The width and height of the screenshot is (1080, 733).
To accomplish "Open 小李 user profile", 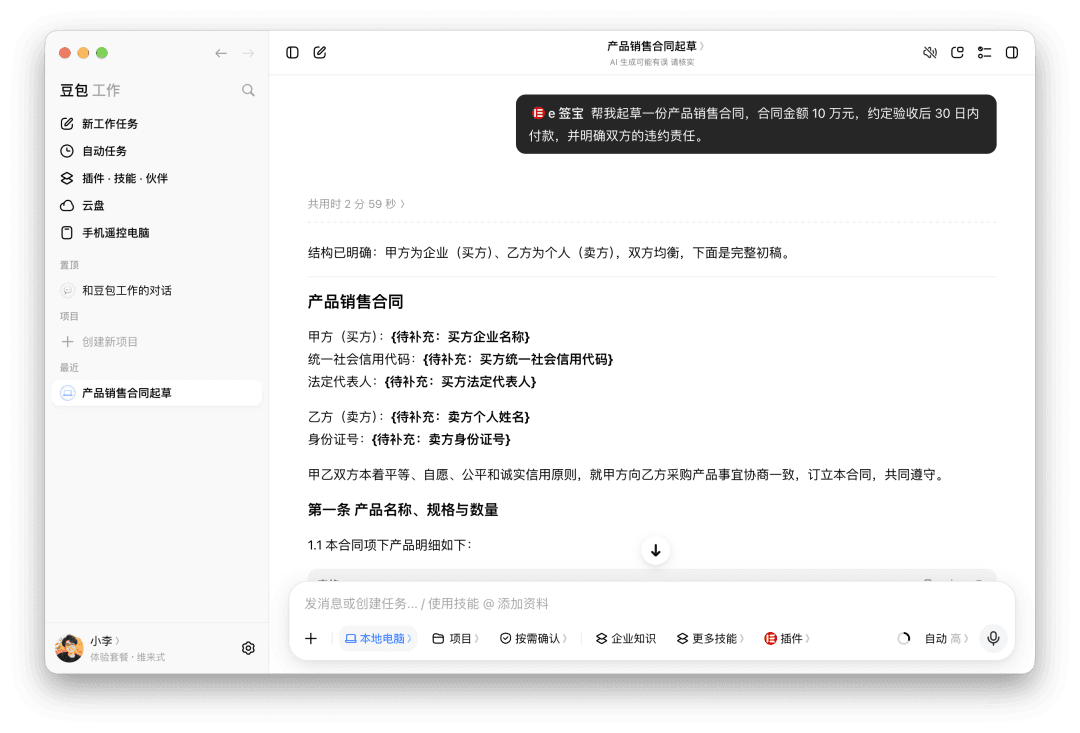I will click(x=105, y=641).
